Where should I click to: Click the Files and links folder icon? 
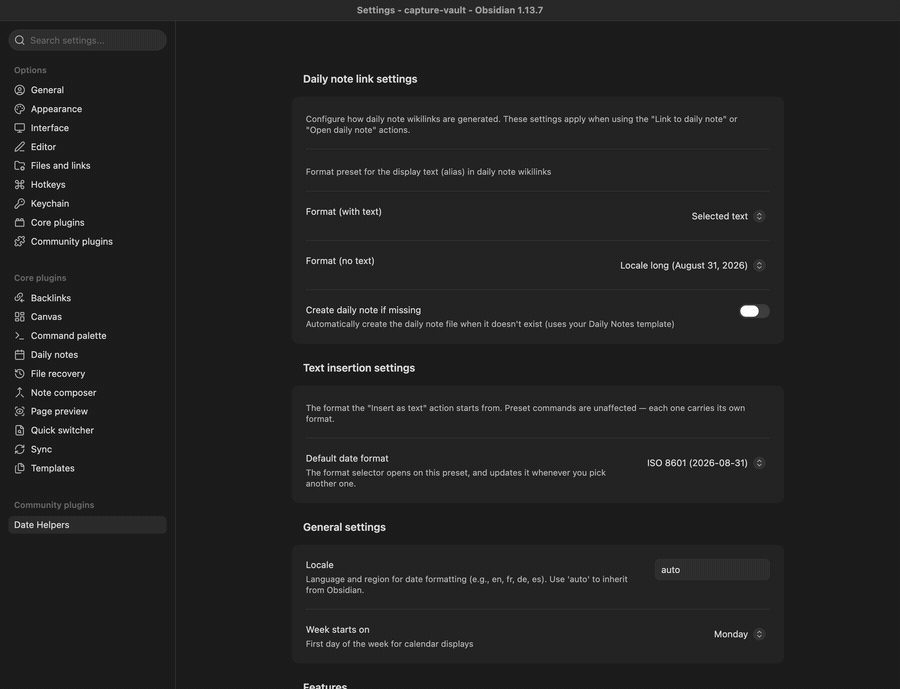coord(20,166)
